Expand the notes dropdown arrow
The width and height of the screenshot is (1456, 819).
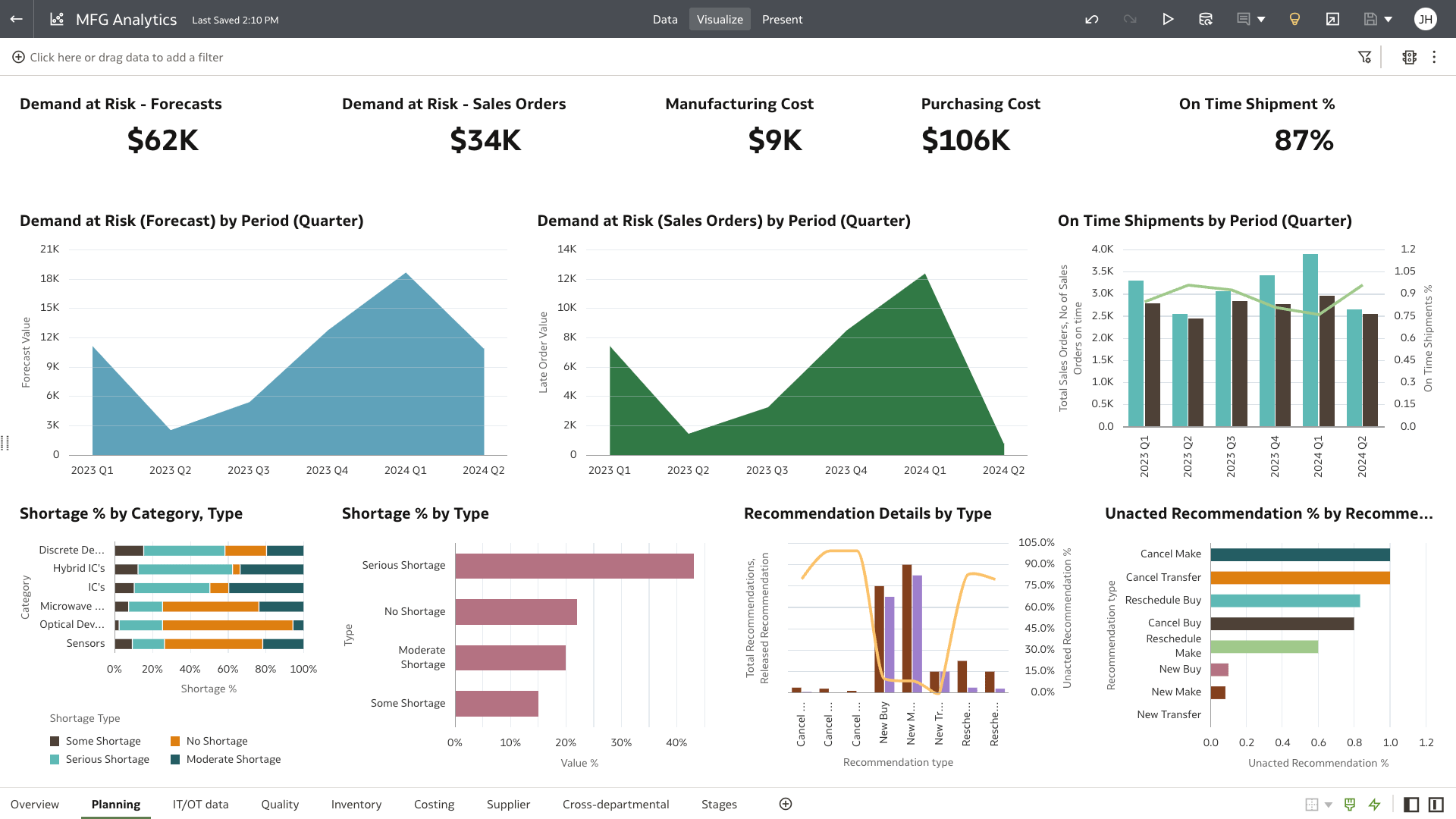tap(1261, 20)
